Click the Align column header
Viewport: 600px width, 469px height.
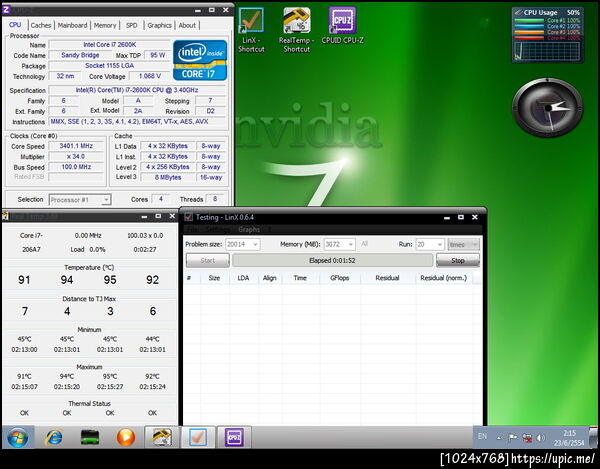pos(270,278)
